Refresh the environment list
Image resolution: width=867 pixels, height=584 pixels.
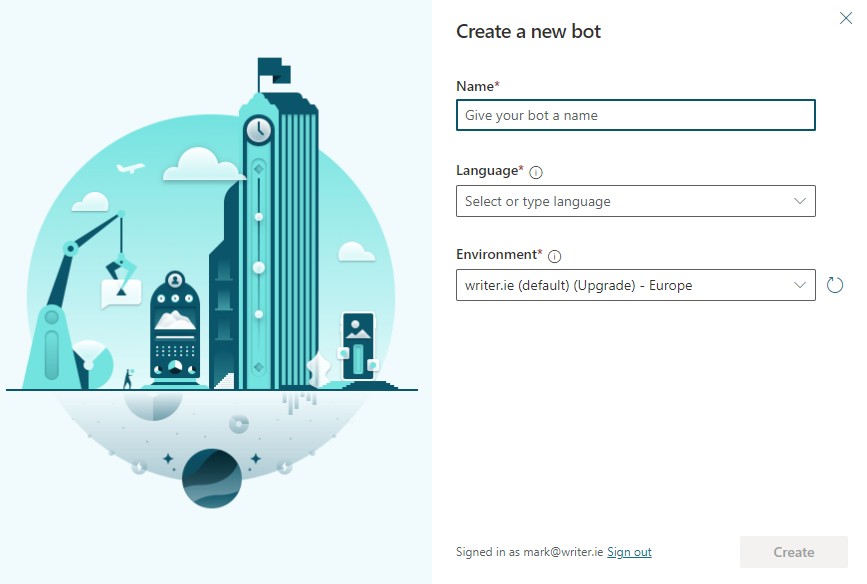click(834, 285)
